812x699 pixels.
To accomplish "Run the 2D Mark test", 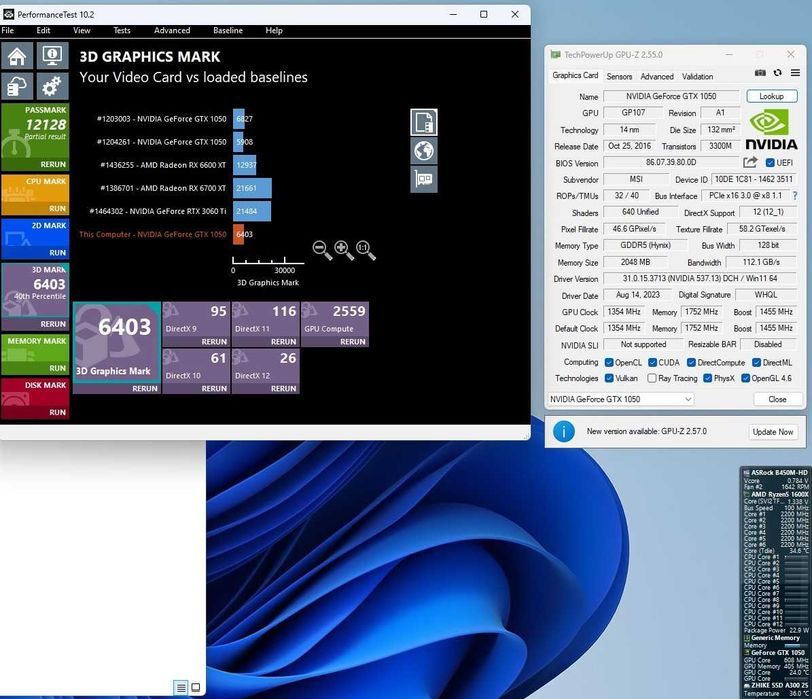I will coord(57,253).
